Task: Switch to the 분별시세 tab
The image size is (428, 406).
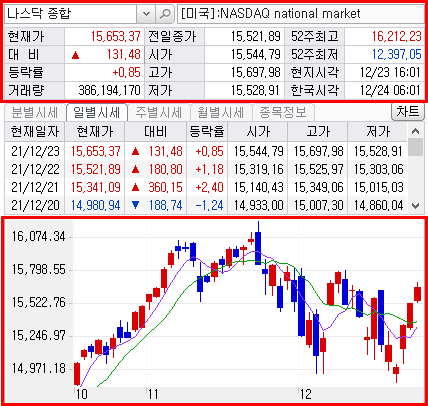Action: coord(35,112)
